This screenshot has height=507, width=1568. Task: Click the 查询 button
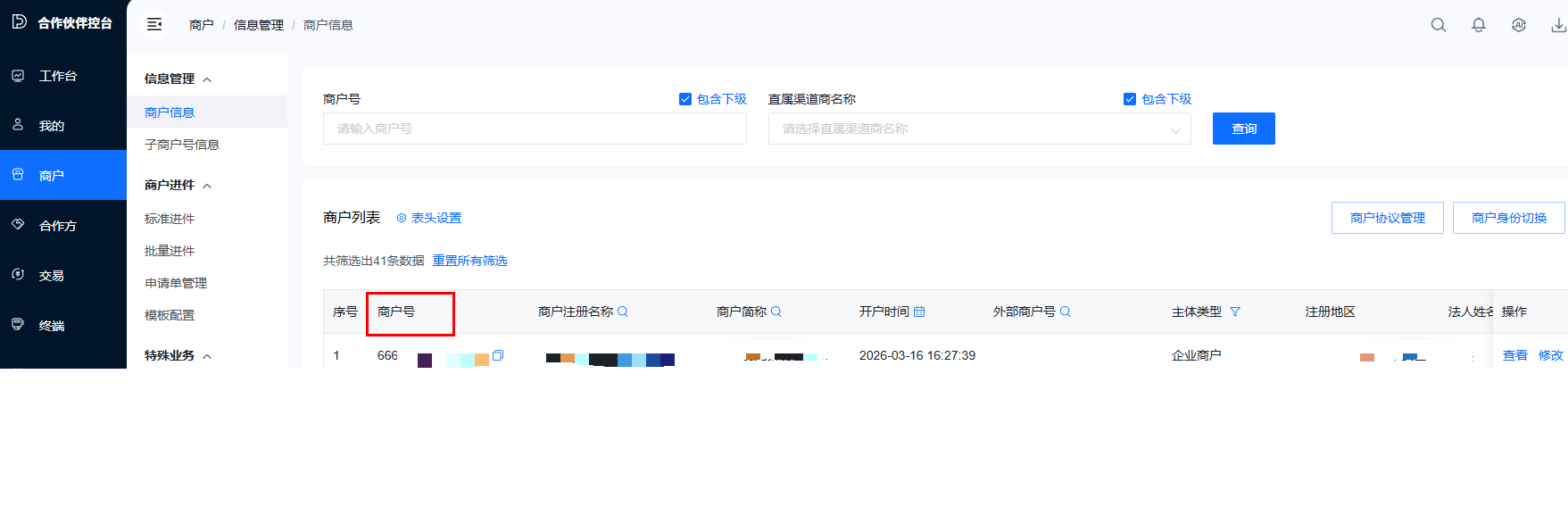(1243, 129)
